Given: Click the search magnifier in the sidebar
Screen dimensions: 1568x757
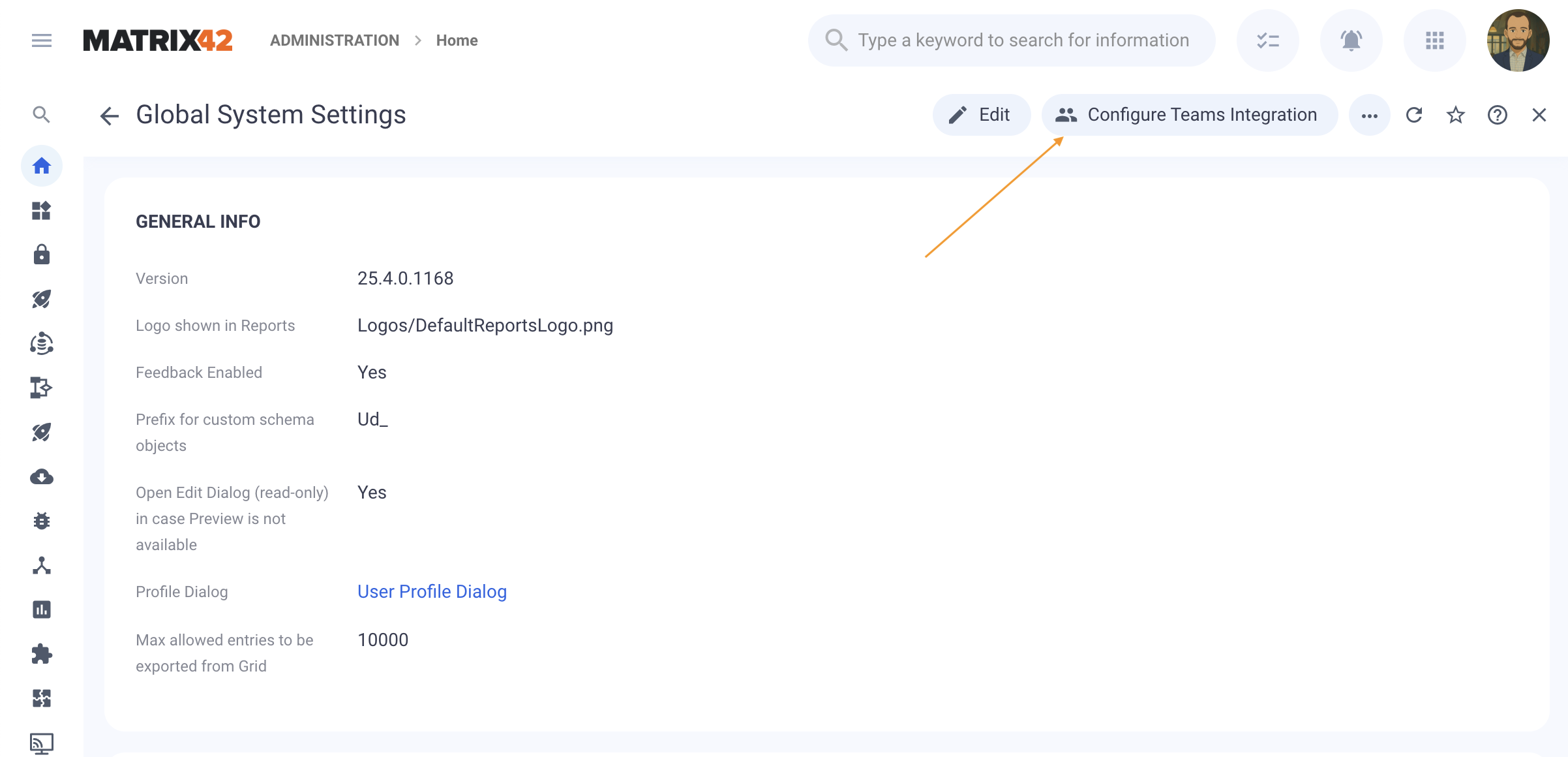Looking at the screenshot, I should click(41, 114).
